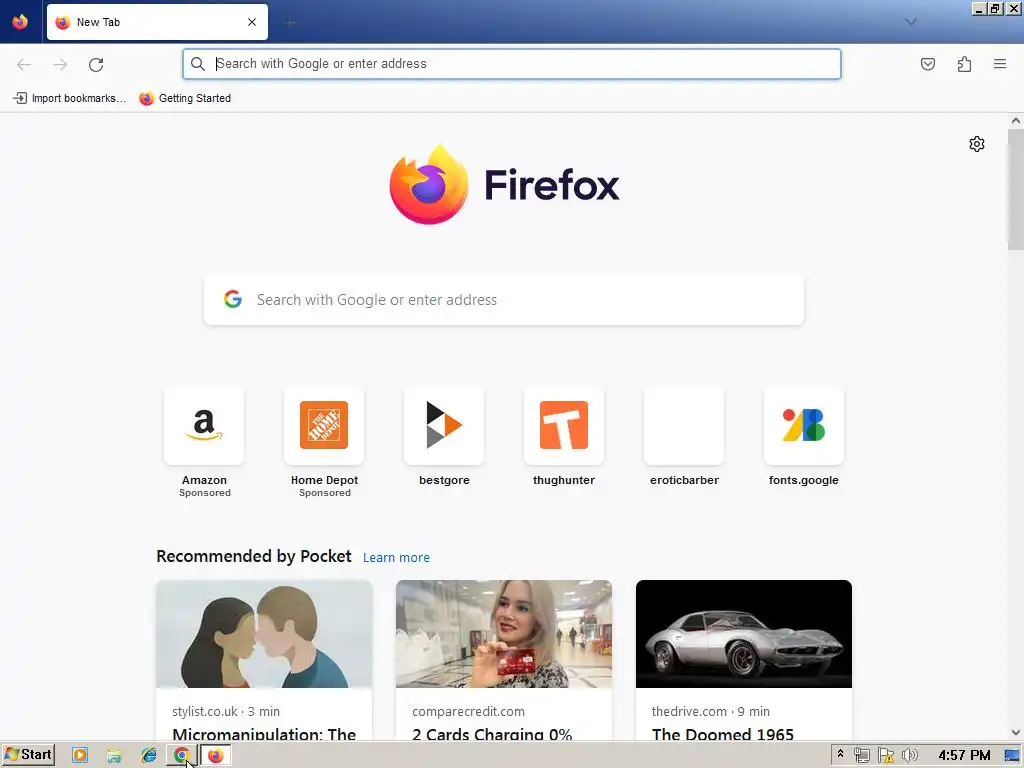
Task: Open Action Center flag tray icon
Action: click(886, 756)
